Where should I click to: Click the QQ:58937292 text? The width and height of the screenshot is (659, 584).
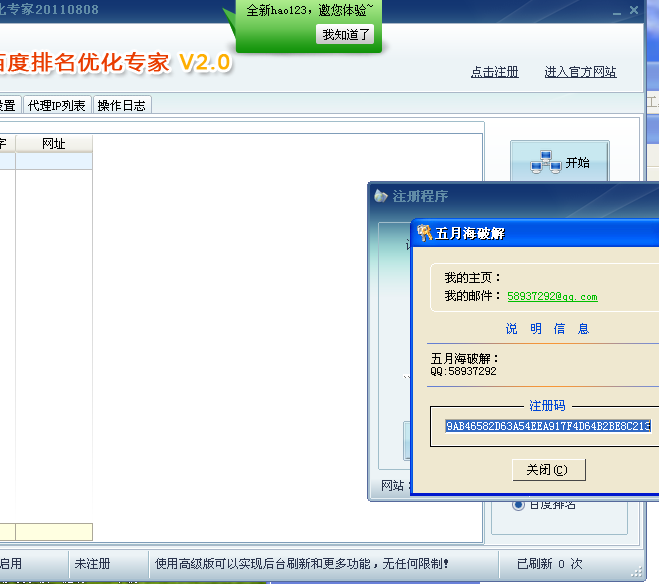[463, 371]
